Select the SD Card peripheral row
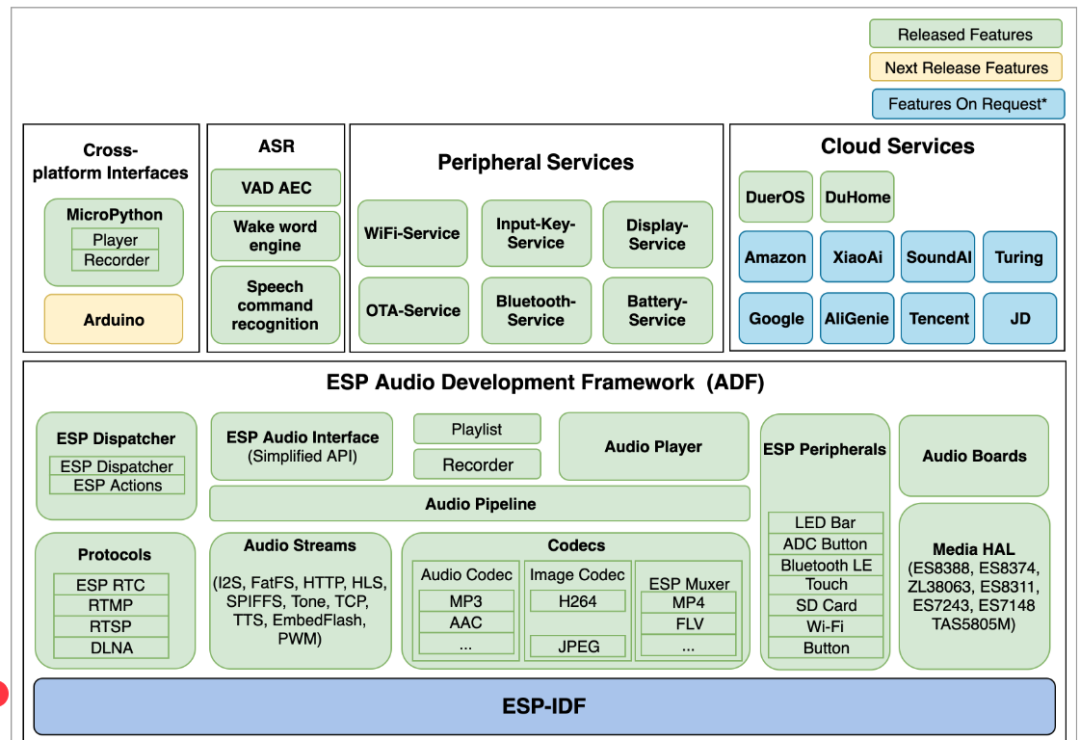This screenshot has height=740, width=1080. 825,606
